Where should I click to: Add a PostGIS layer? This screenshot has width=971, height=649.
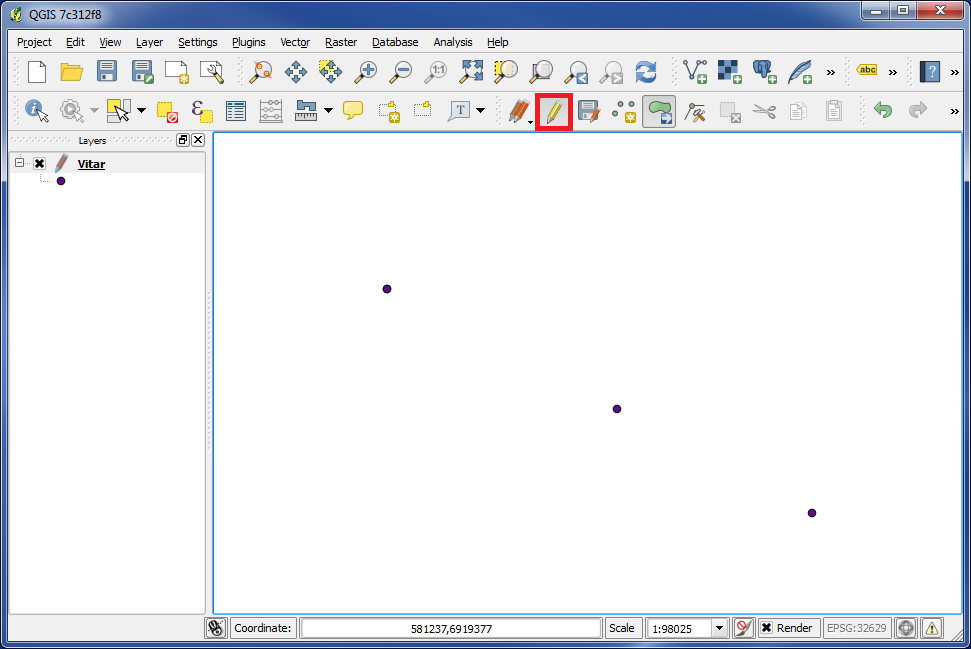click(765, 72)
